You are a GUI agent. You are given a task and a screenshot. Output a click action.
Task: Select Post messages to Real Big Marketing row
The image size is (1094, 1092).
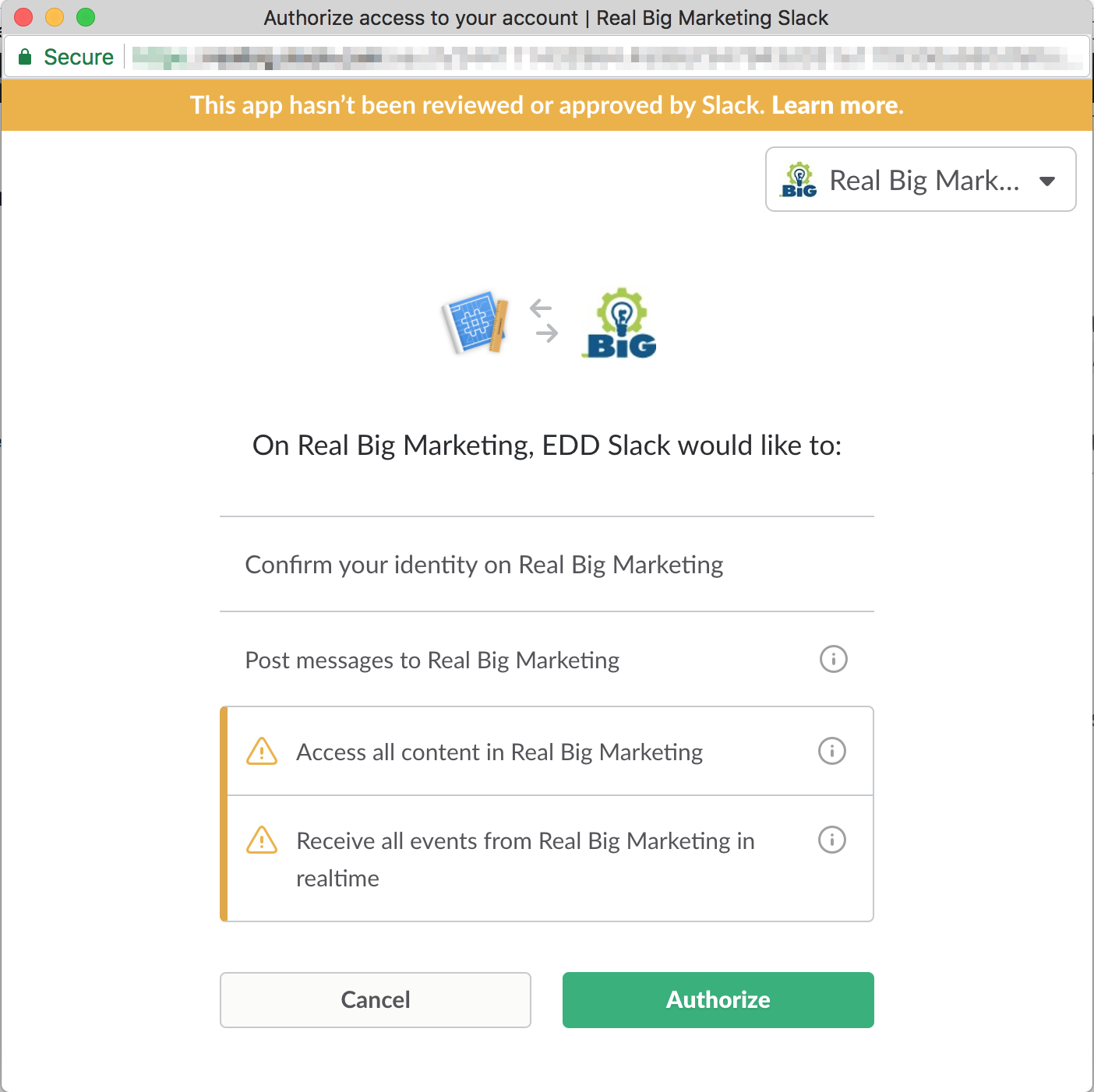click(x=432, y=660)
